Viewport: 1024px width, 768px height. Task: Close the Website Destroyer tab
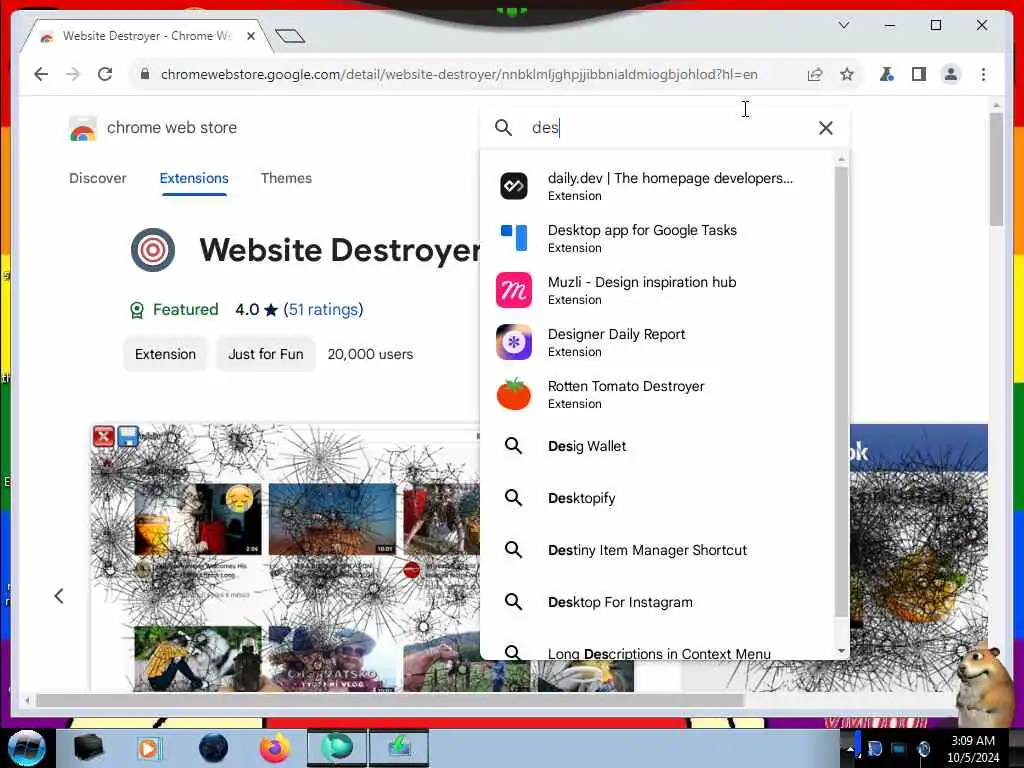coord(251,37)
